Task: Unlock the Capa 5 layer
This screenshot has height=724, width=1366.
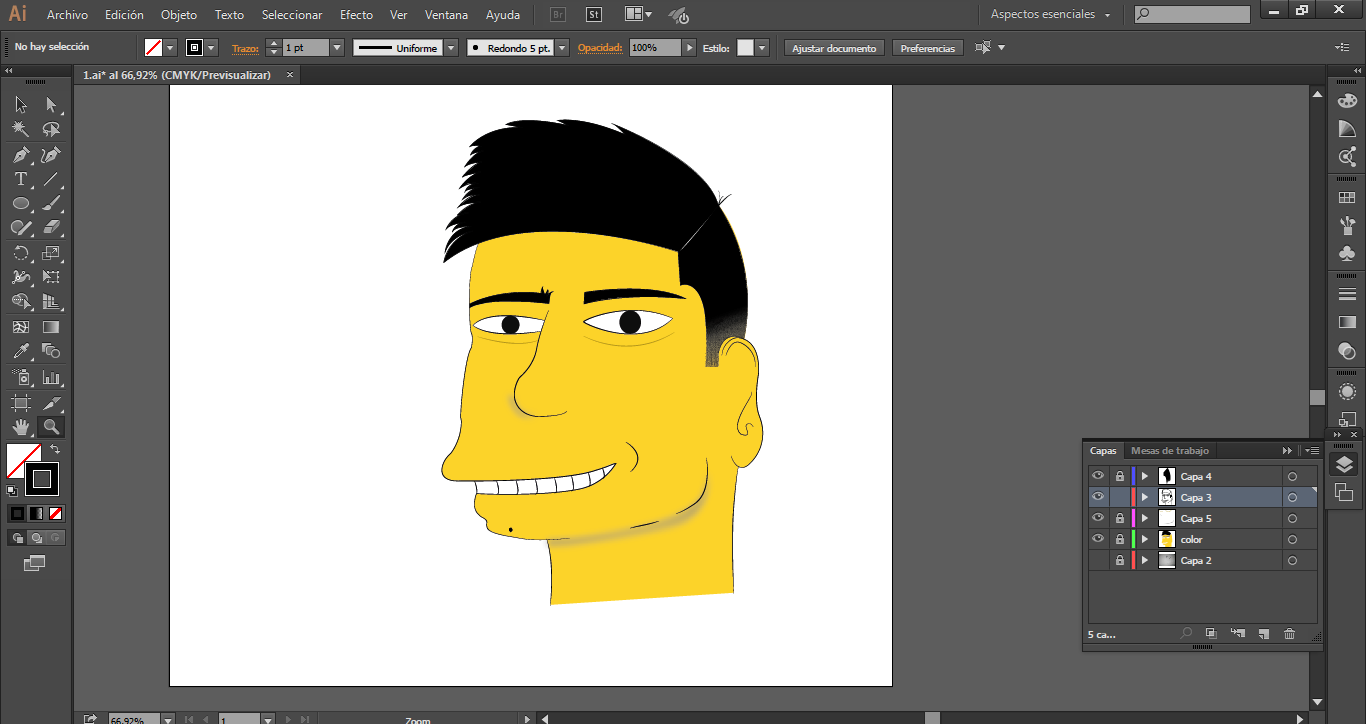Action: tap(1120, 518)
